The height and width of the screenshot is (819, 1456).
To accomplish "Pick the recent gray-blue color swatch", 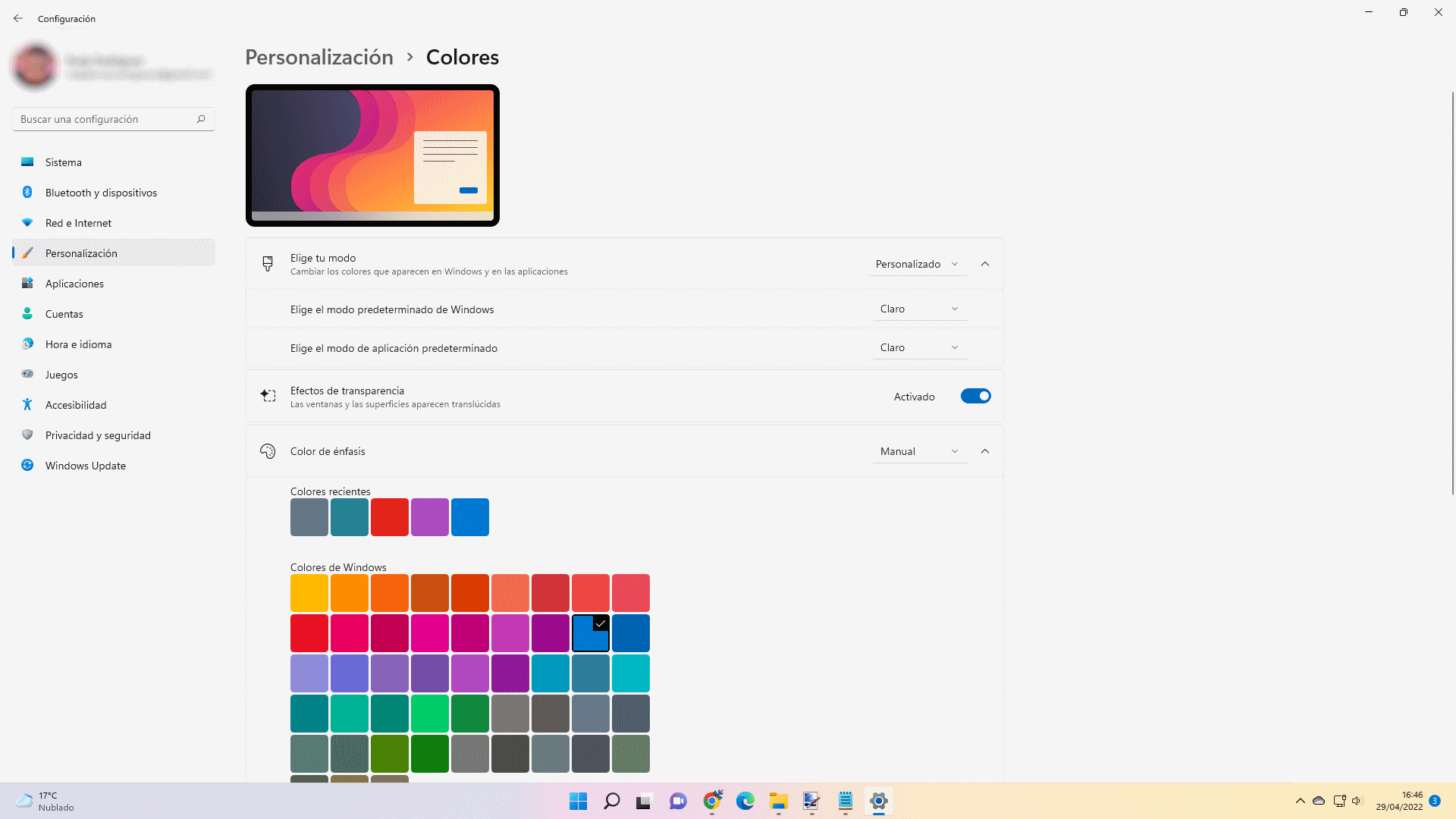I will (x=309, y=517).
